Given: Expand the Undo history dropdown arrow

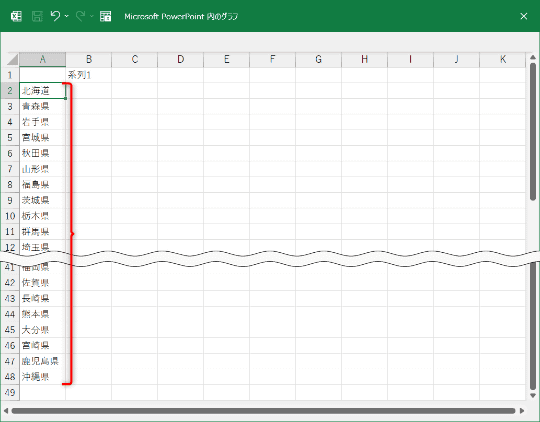Looking at the screenshot, I should click(66, 16).
